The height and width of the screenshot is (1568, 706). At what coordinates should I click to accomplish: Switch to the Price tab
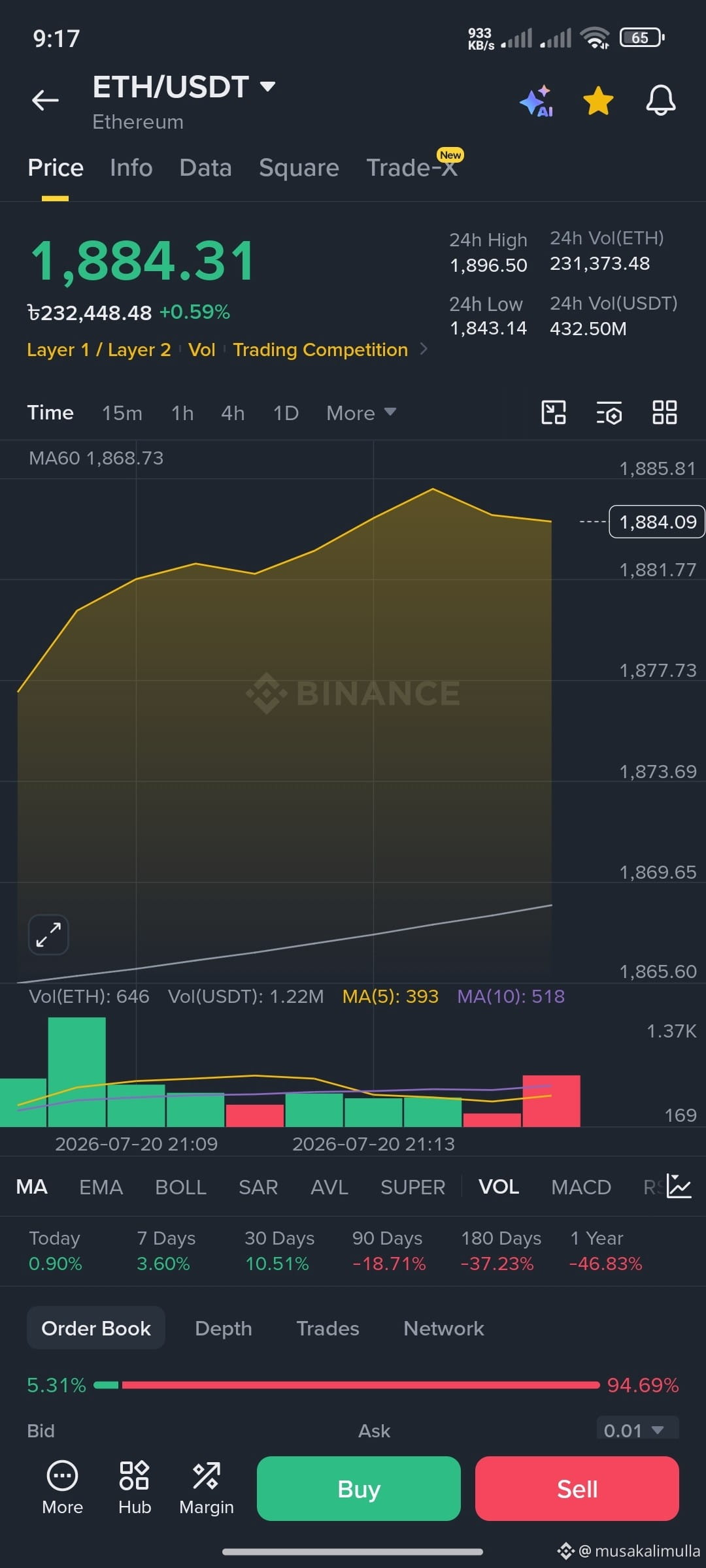point(56,168)
